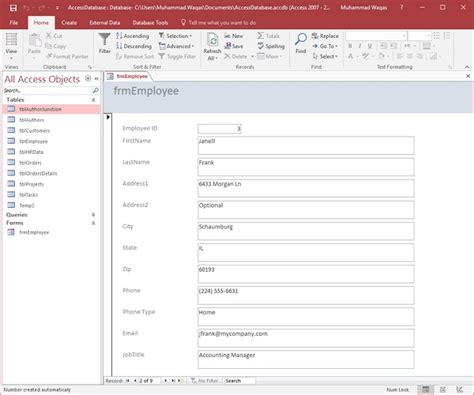Open the All Access Objects pane menu
474x395 pixels.
click(x=88, y=79)
